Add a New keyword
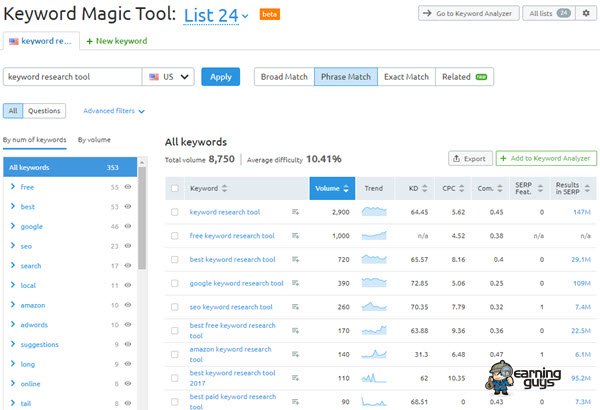The height and width of the screenshot is (410, 600). pos(117,41)
